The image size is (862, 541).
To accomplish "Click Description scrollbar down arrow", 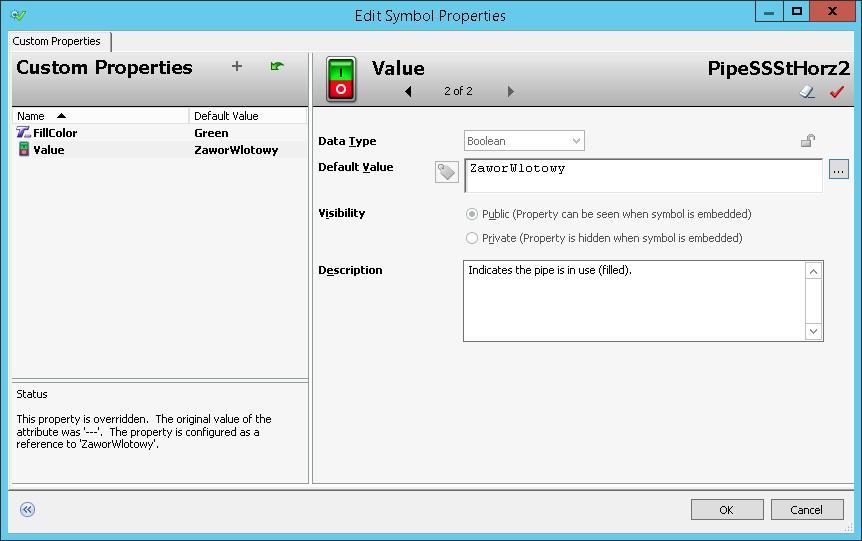I will click(x=814, y=331).
